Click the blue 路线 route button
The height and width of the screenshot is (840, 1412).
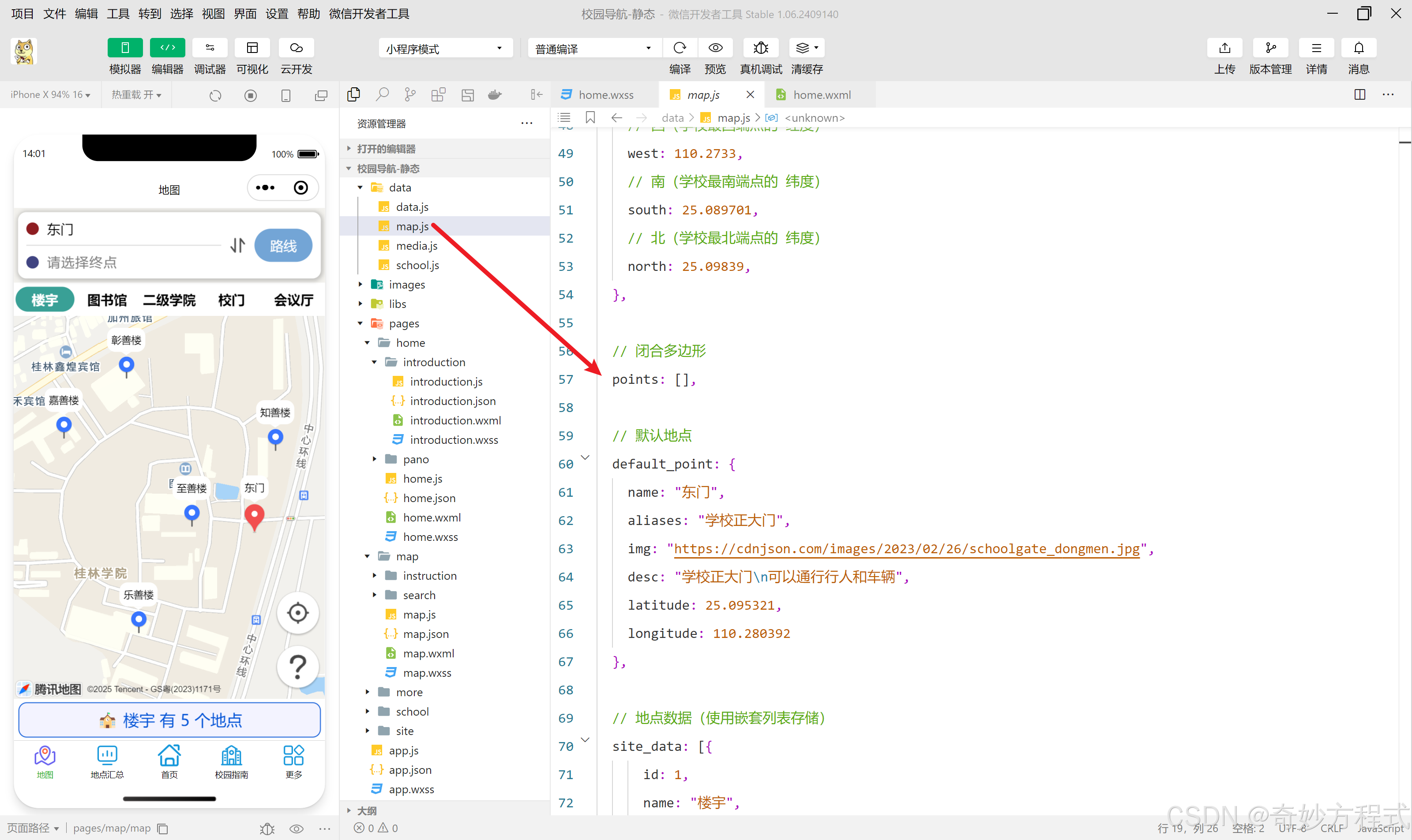[283, 246]
